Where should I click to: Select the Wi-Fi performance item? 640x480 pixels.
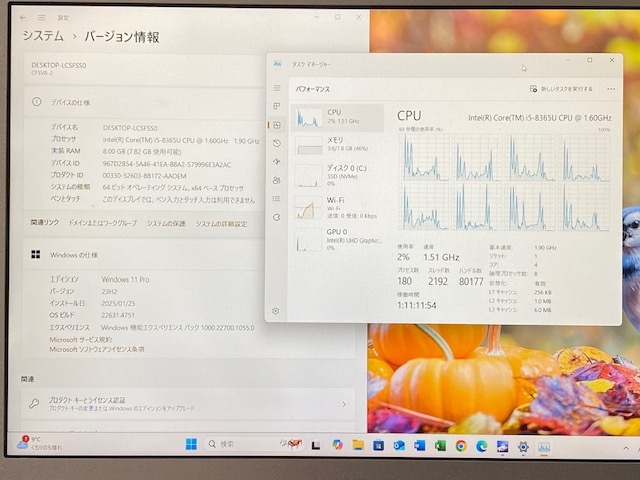click(x=338, y=207)
